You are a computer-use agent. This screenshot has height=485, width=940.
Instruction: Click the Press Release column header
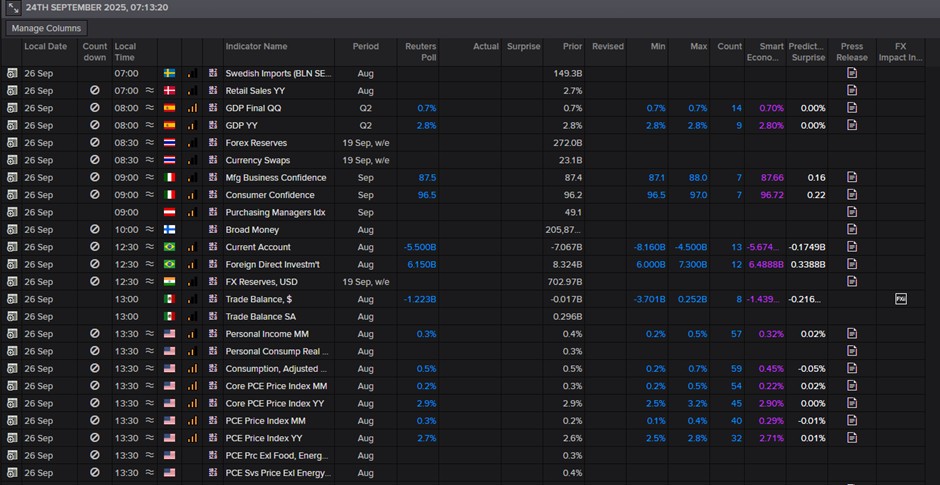[x=852, y=52]
